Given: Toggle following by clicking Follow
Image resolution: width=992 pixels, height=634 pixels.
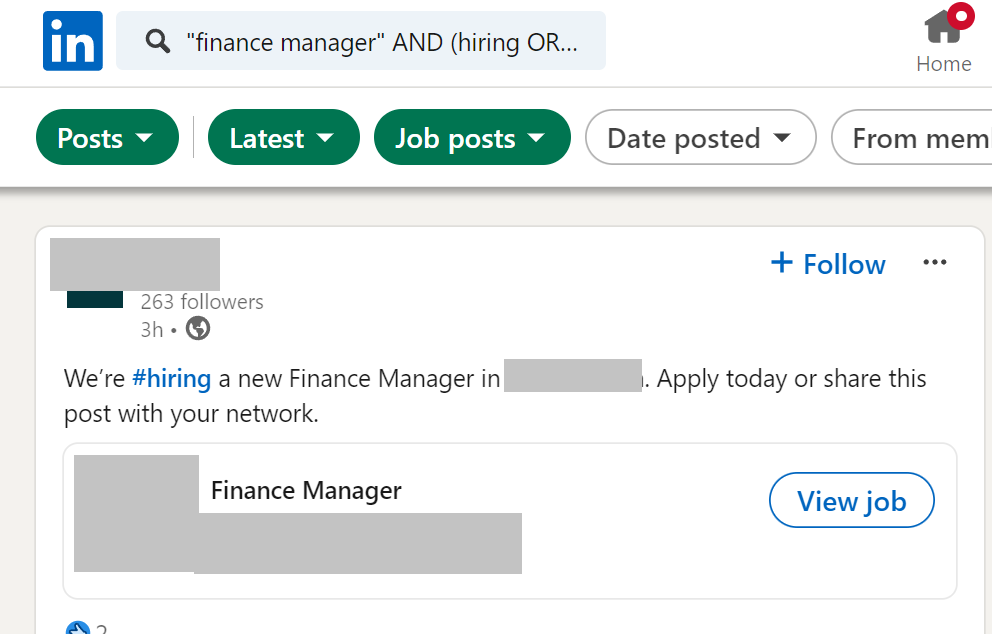Looking at the screenshot, I should tap(827, 263).
